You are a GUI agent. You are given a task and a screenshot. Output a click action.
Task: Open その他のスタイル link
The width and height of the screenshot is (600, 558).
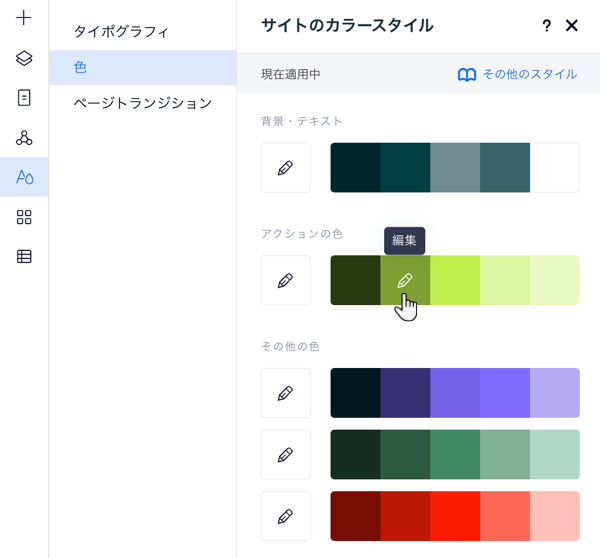tap(530, 74)
